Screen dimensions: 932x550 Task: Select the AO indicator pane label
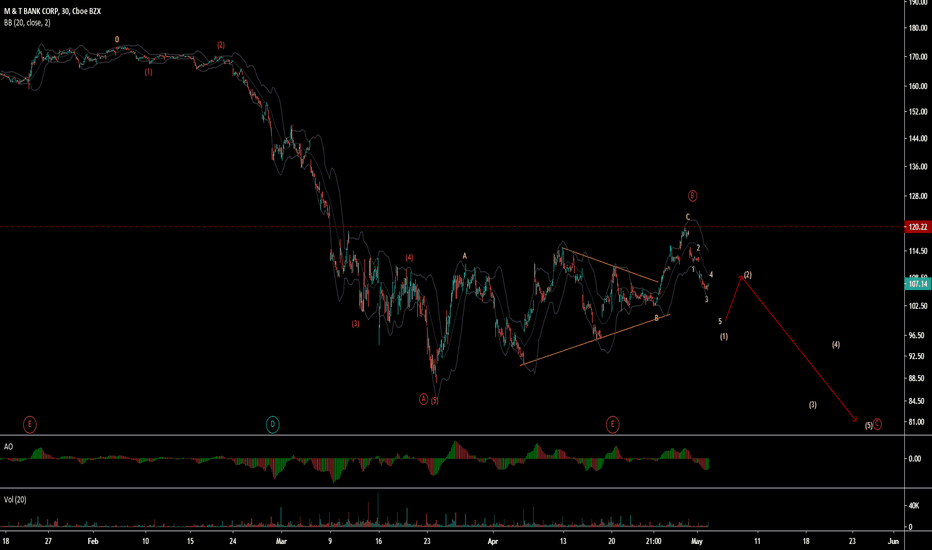pyautogui.click(x=8, y=447)
